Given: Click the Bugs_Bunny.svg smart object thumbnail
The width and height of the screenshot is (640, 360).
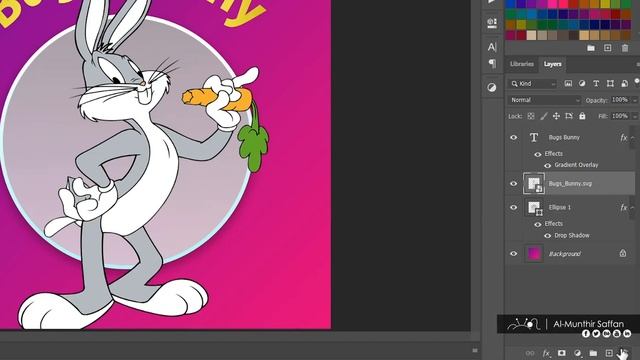Looking at the screenshot, I should pyautogui.click(x=534, y=184).
